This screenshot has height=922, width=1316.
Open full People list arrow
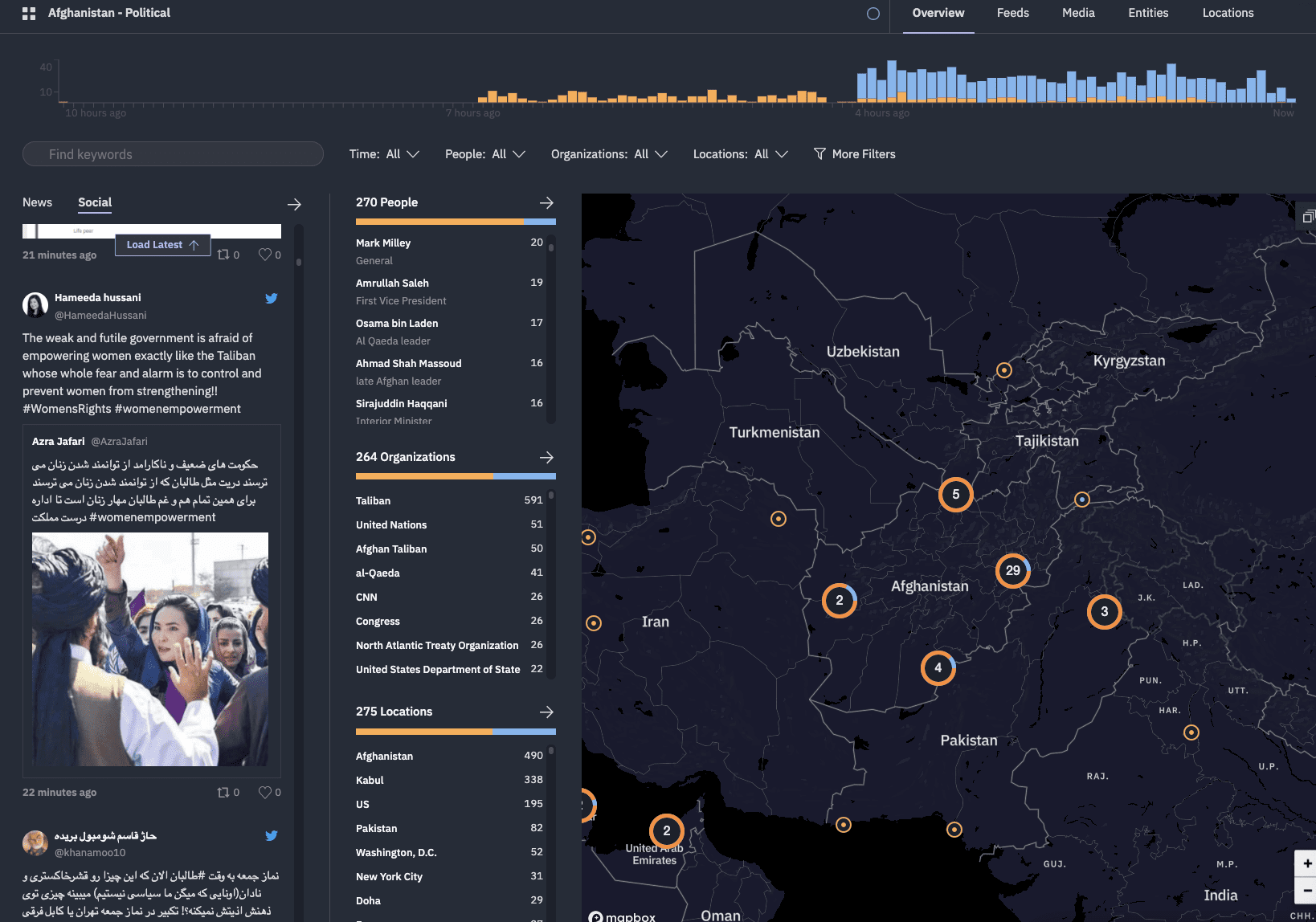pyautogui.click(x=546, y=203)
